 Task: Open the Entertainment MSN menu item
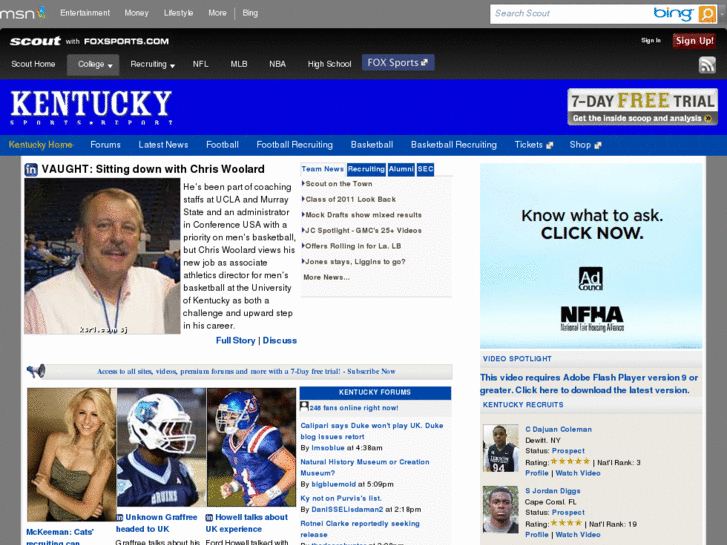point(85,13)
